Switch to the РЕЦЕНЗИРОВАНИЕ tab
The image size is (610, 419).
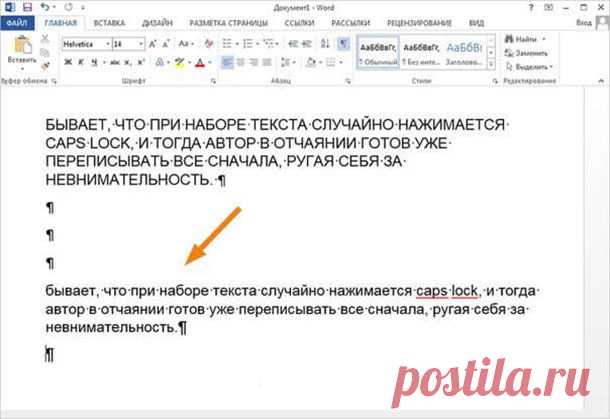point(419,23)
